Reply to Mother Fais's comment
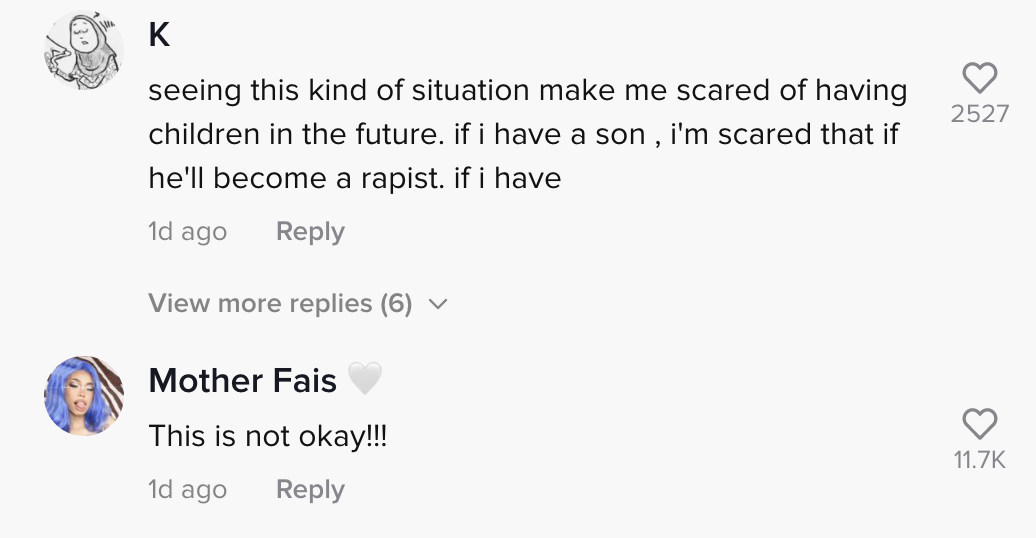This screenshot has height=538, width=1036. click(310, 490)
